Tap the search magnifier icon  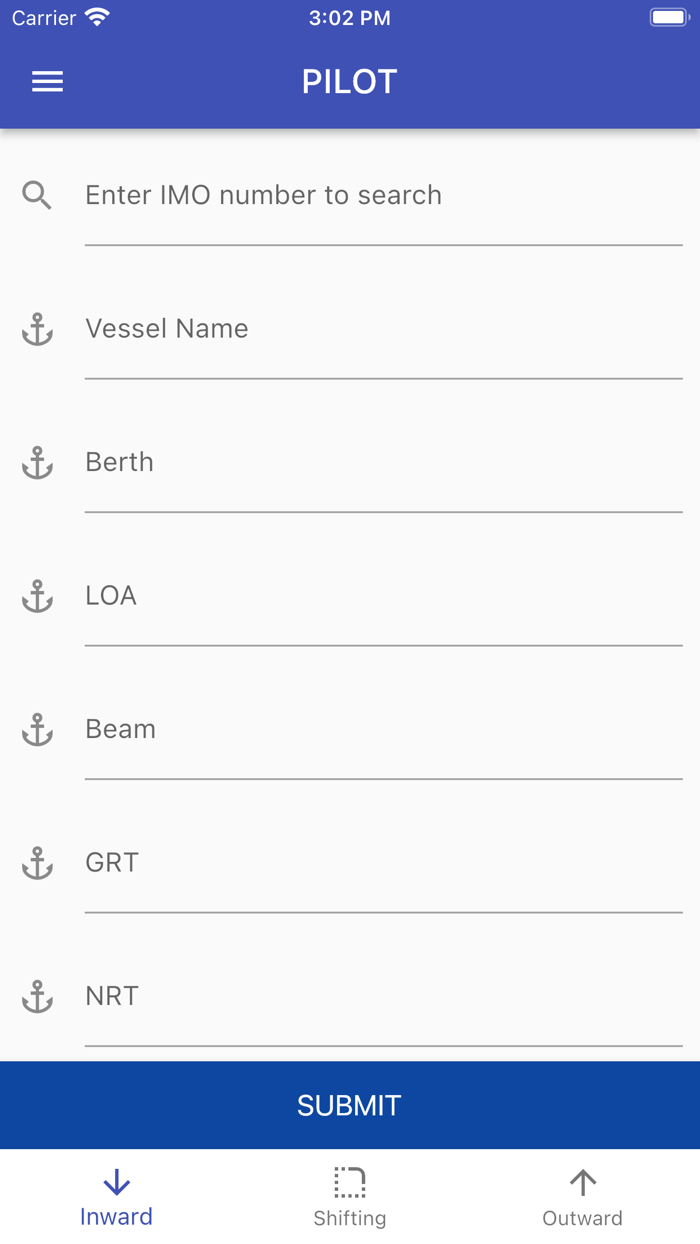pyautogui.click(x=37, y=195)
